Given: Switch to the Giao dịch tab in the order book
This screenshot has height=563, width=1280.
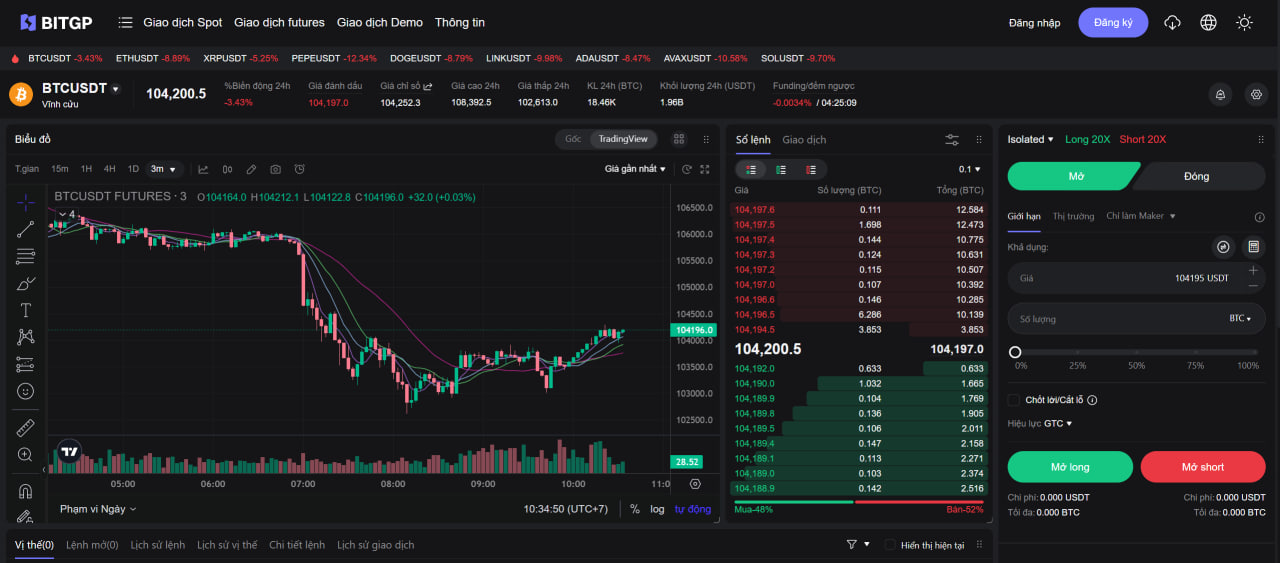Looking at the screenshot, I should (804, 140).
